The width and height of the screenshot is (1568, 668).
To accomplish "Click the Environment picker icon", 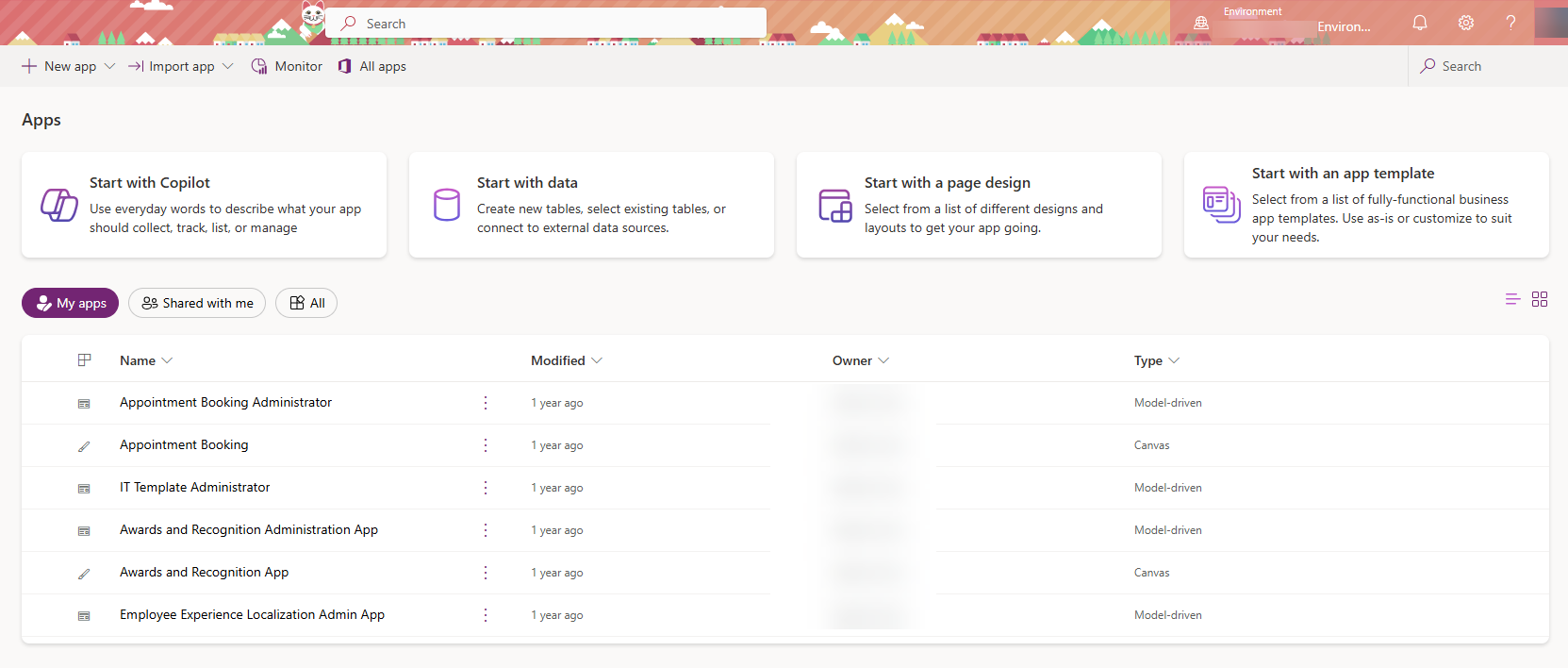I will (1201, 23).
